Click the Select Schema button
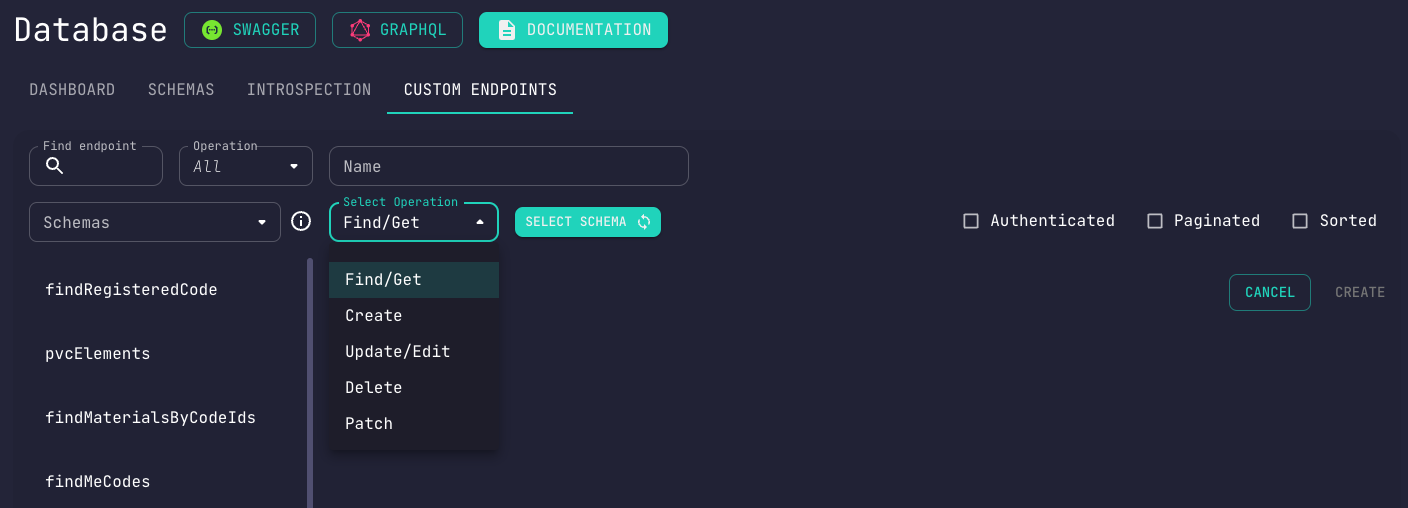1408x508 pixels. click(x=588, y=222)
